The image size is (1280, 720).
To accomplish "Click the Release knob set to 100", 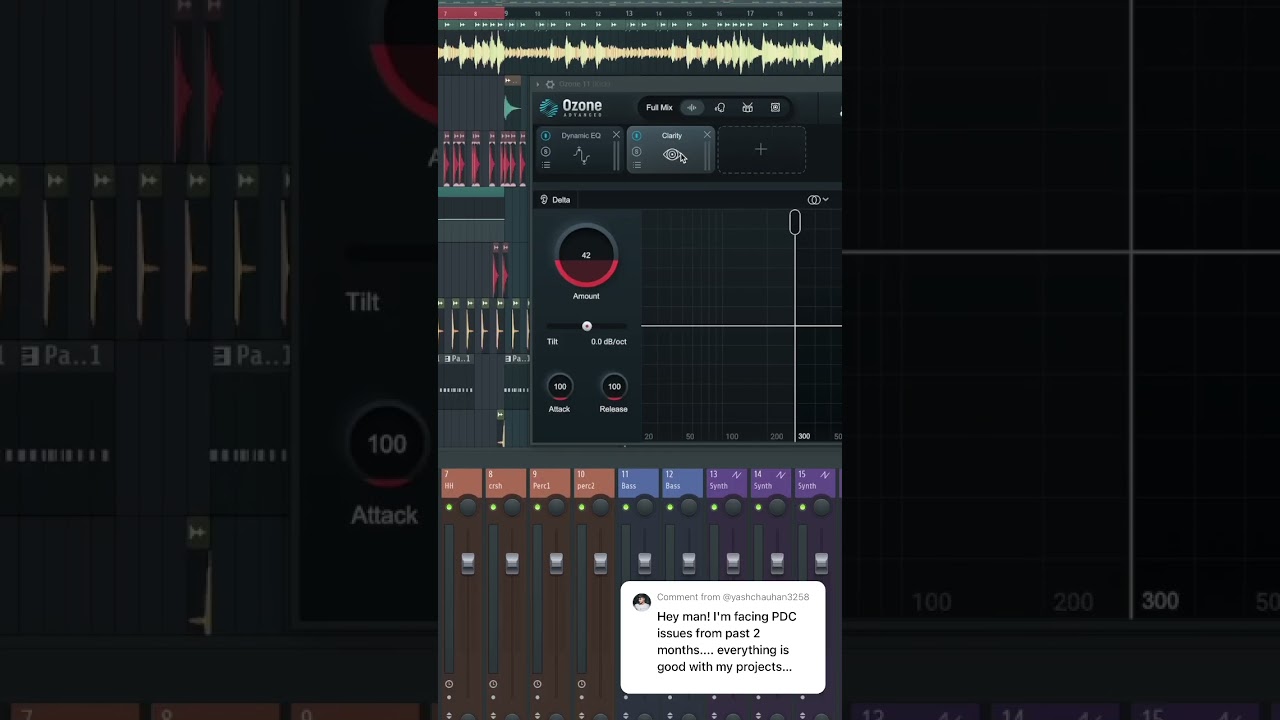I will 614,387.
